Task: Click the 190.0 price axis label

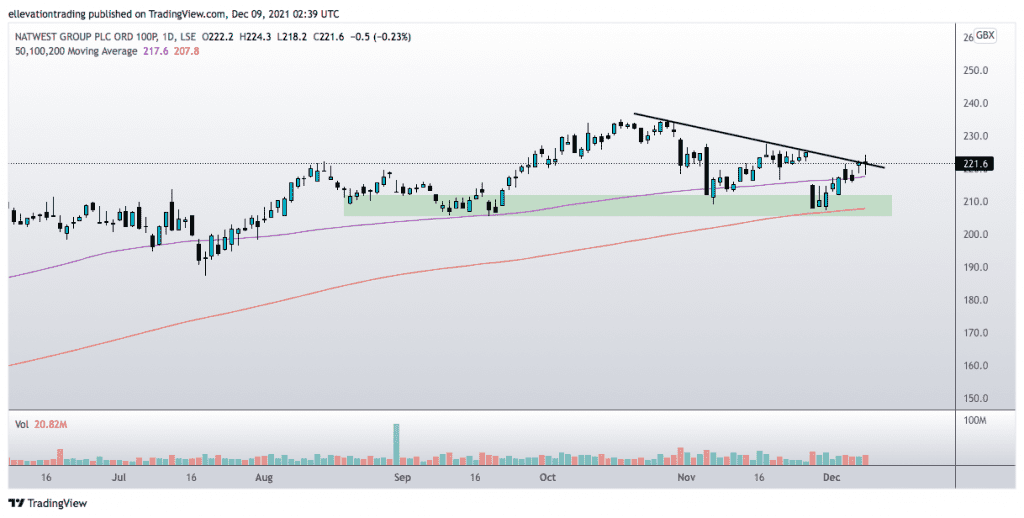Action: coord(976,267)
